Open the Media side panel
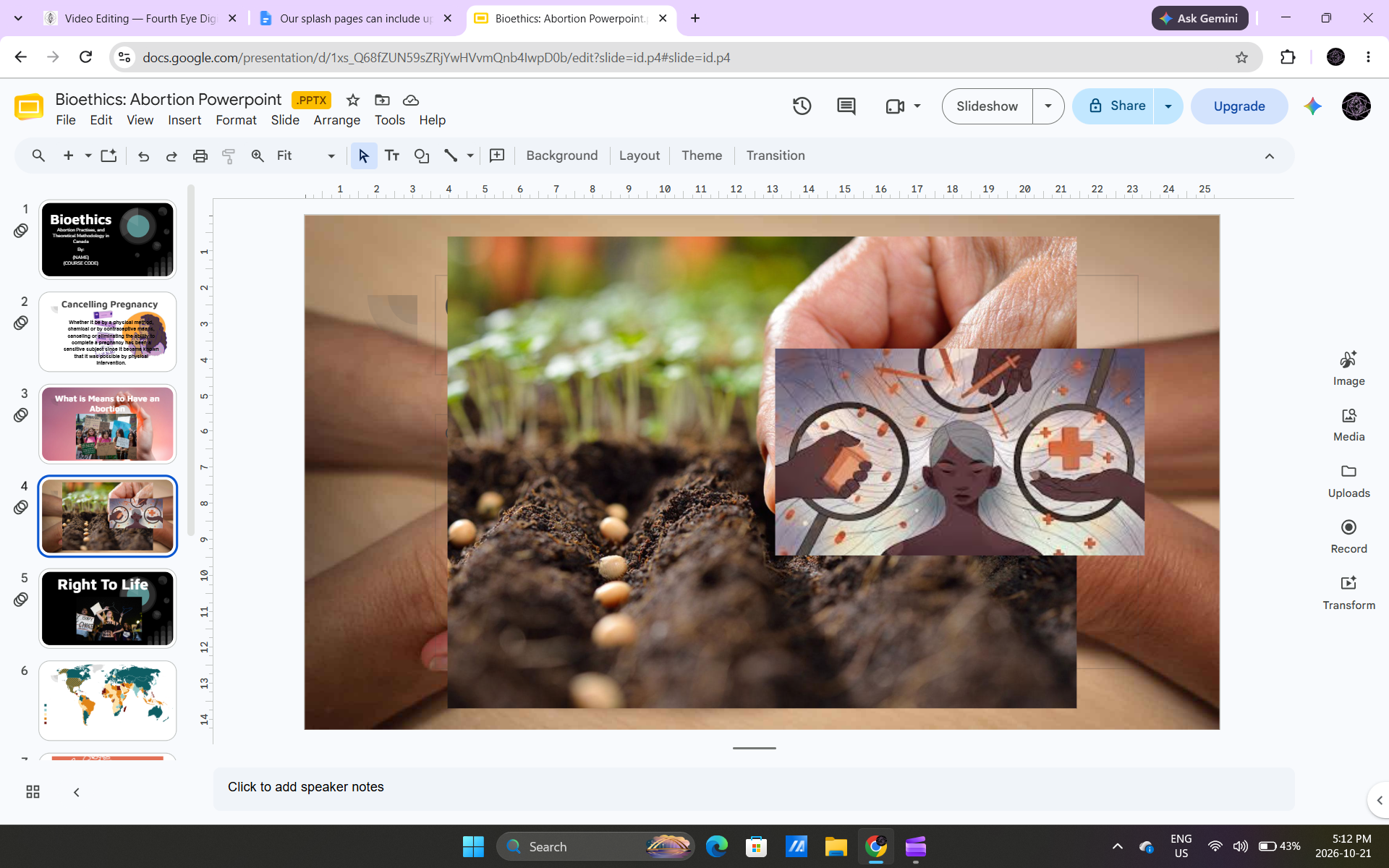1389x868 pixels. pyautogui.click(x=1348, y=424)
